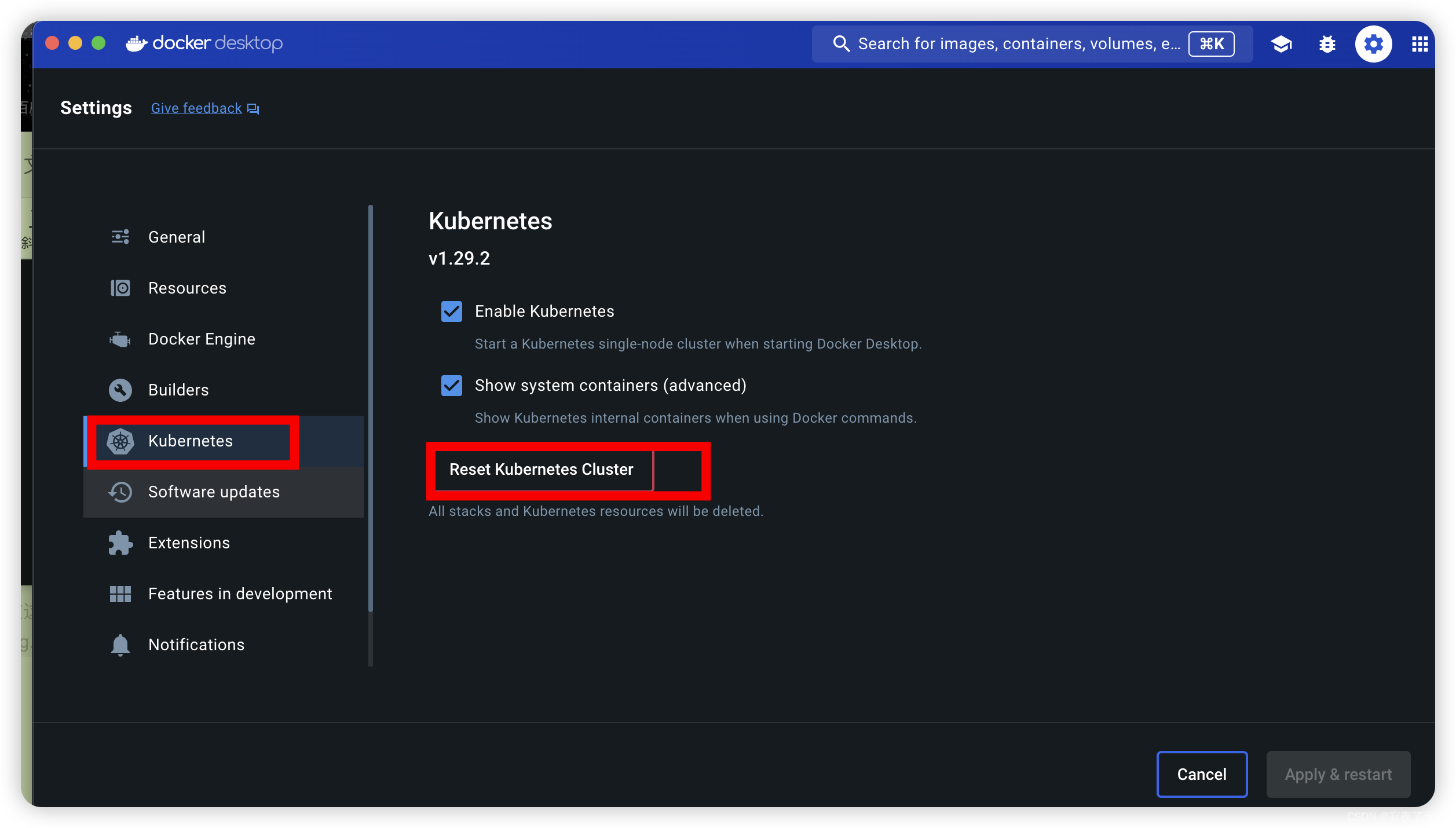Click the Docker whale logo icon
1456x828 pixels.
(137, 43)
